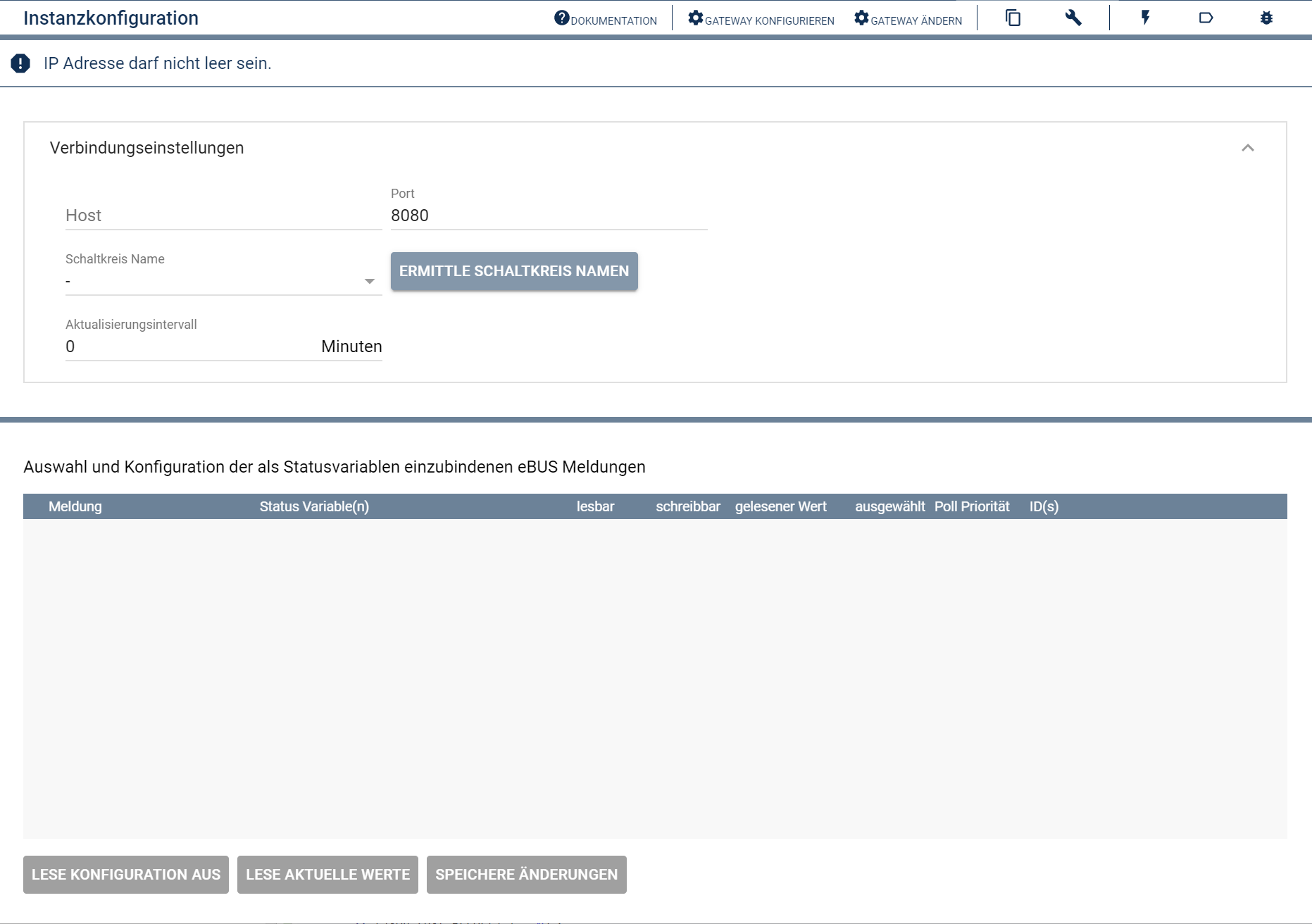Click the exclamation warning icon
1312x924 pixels.
click(20, 63)
